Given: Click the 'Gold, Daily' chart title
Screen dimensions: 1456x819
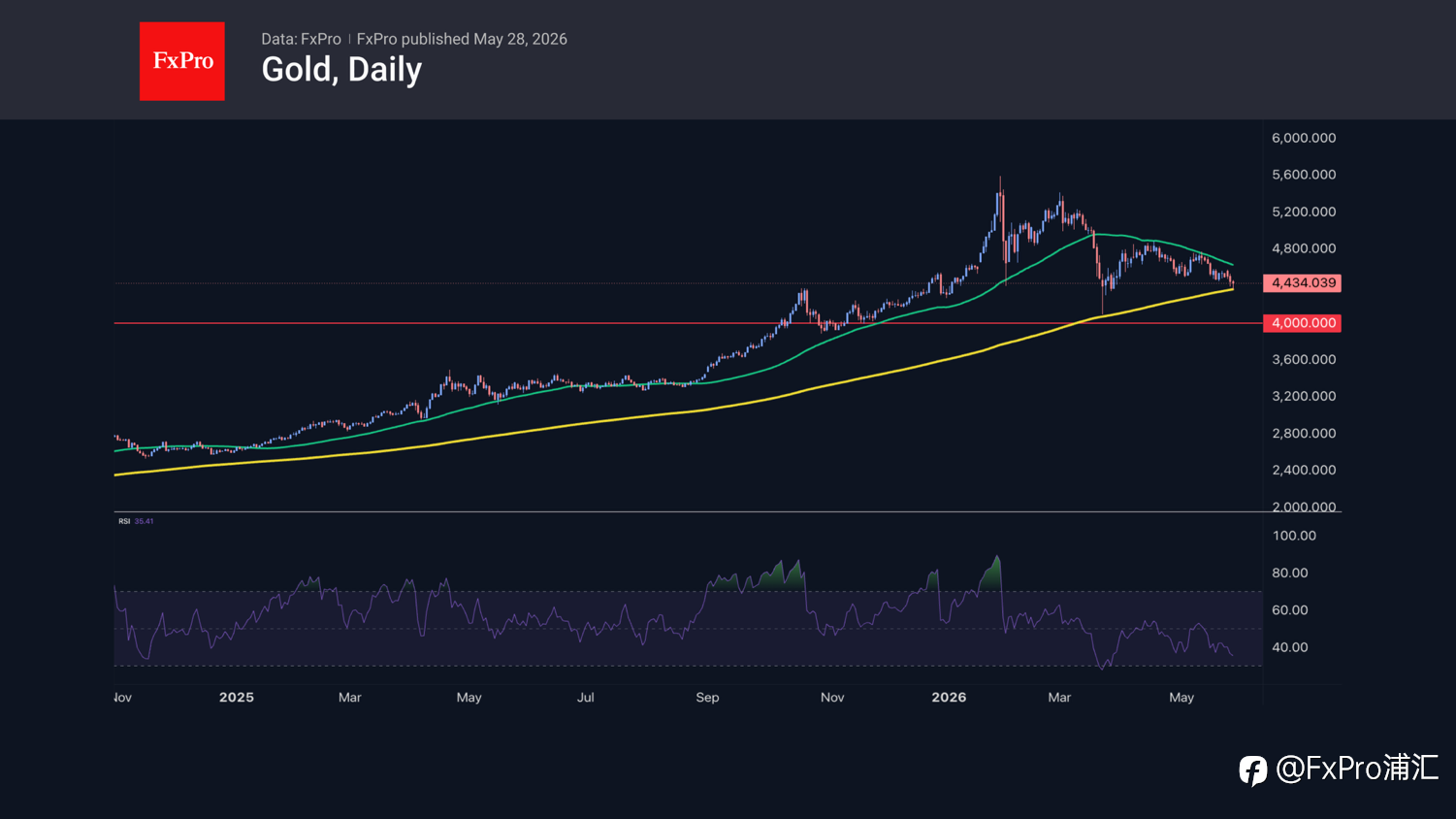Looking at the screenshot, I should (341, 70).
